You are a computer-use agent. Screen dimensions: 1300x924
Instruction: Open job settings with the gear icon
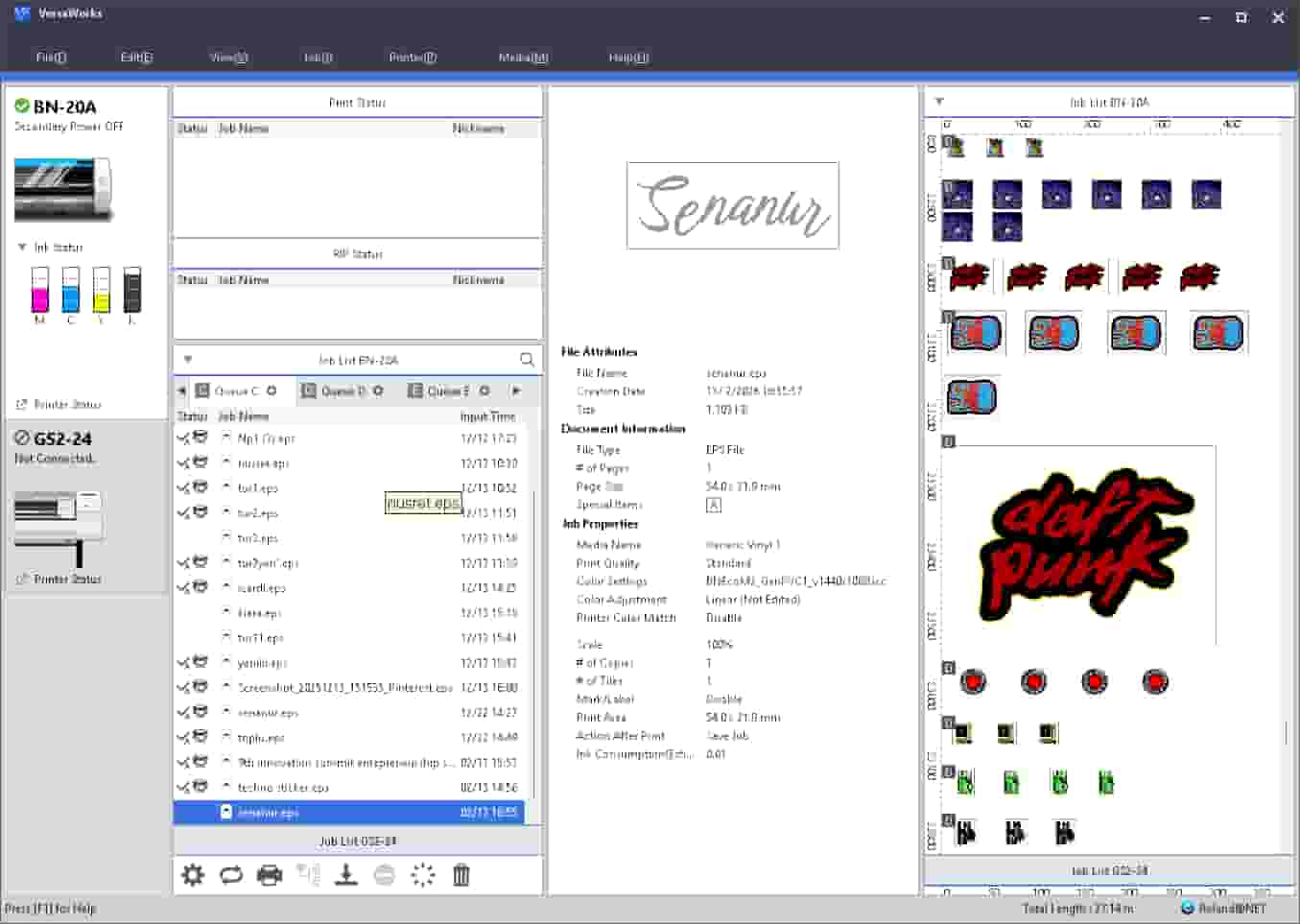point(193,874)
